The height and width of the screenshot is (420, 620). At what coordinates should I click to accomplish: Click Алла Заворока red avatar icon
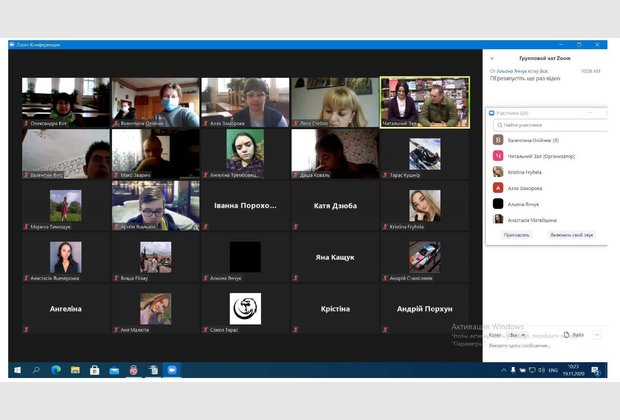click(498, 188)
